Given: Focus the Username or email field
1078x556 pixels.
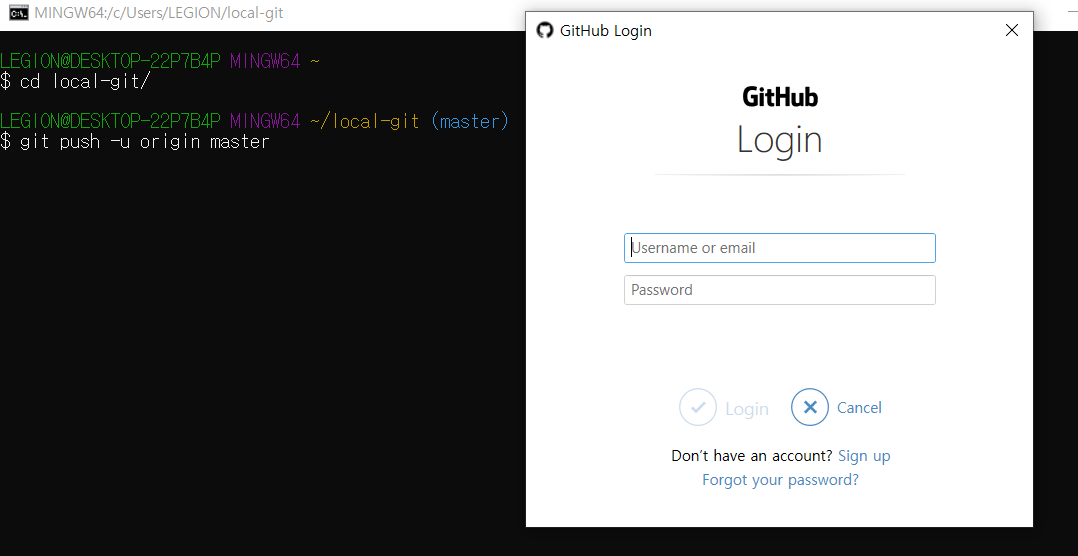Looking at the screenshot, I should 780,248.
